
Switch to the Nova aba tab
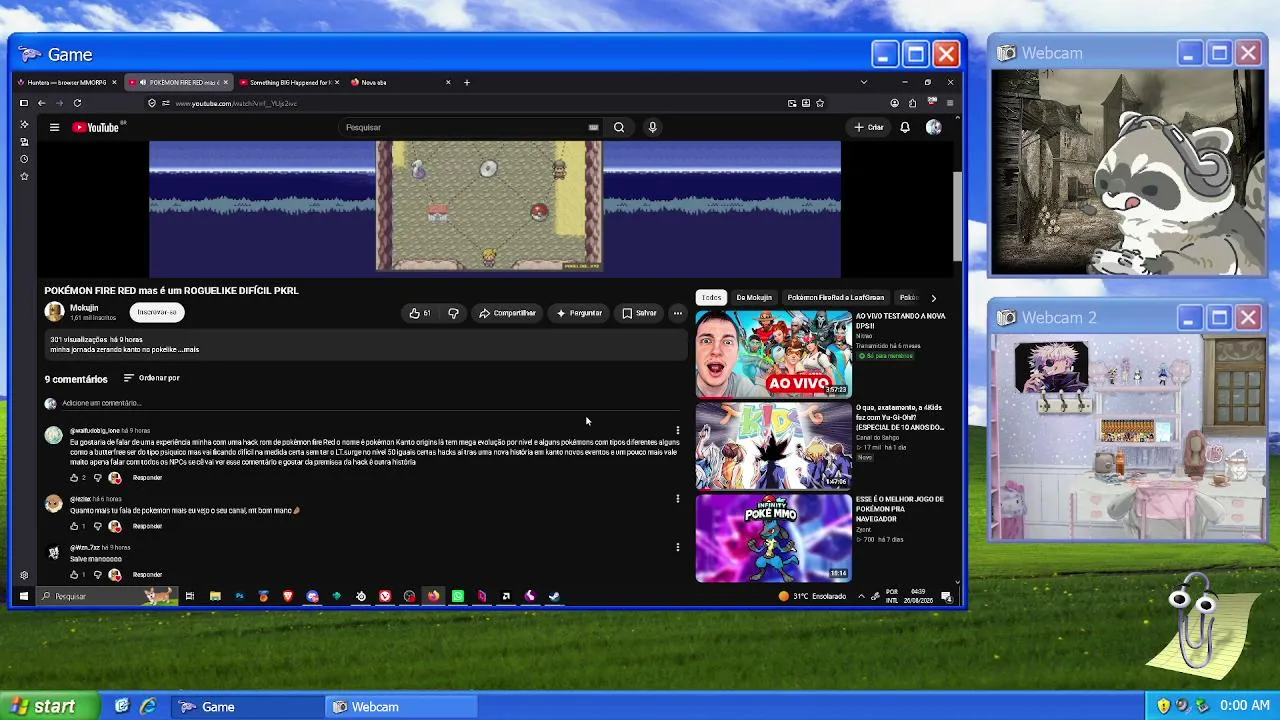(400, 82)
